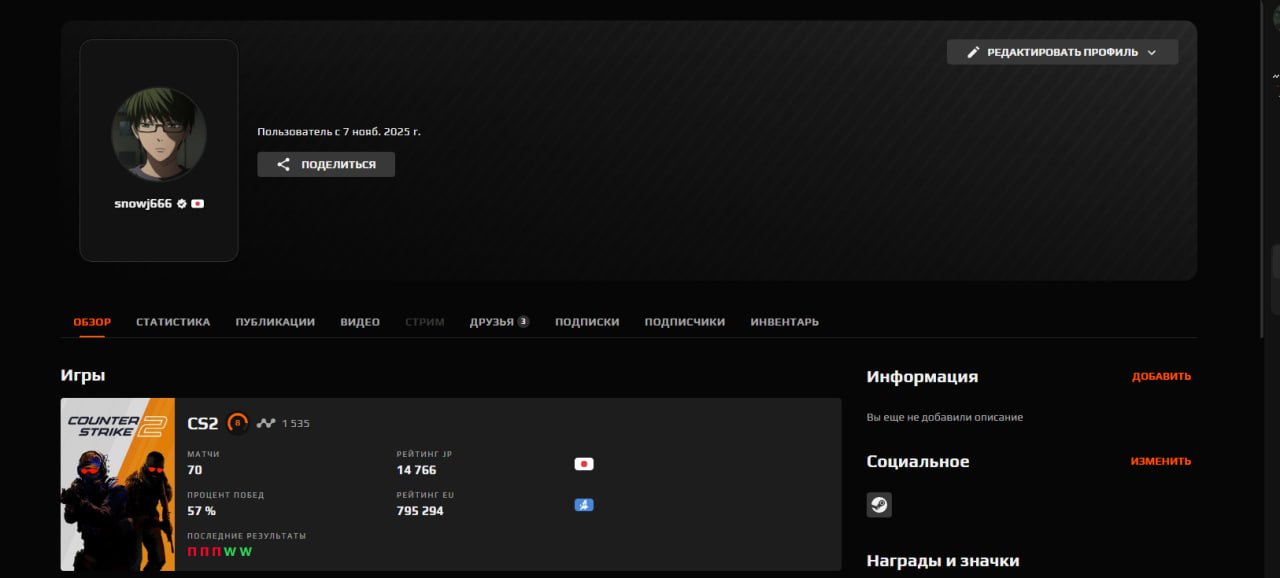Click the ELO graph icon near 1 535
The width and height of the screenshot is (1280, 578).
click(265, 423)
